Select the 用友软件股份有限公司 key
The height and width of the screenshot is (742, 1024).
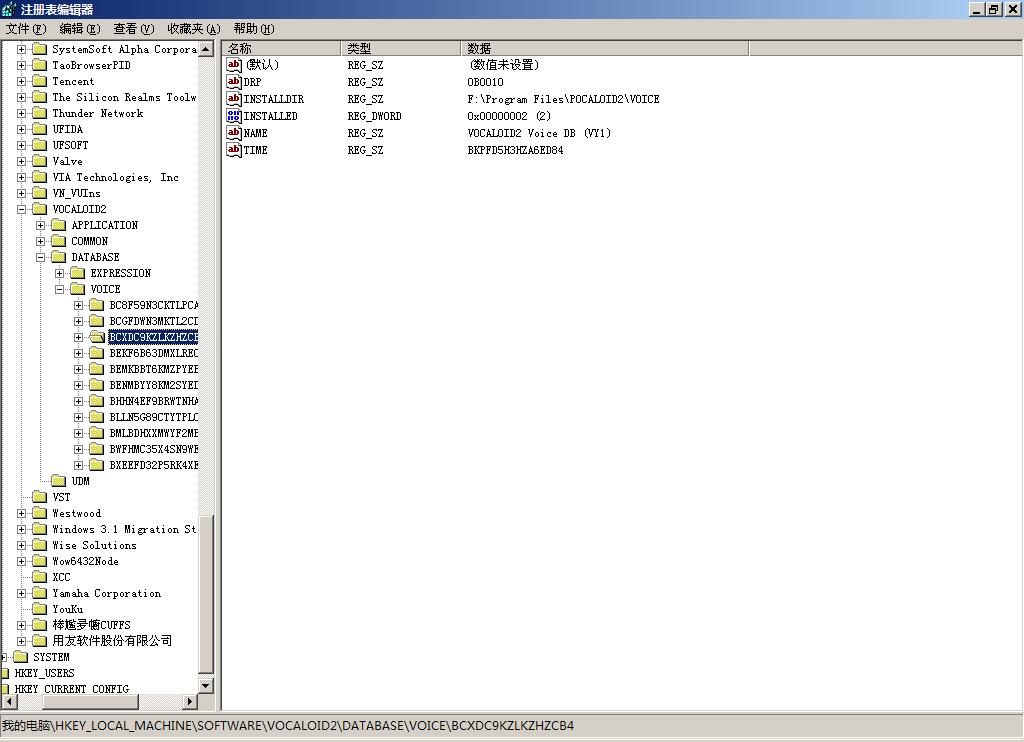pyautogui.click(x=112, y=641)
